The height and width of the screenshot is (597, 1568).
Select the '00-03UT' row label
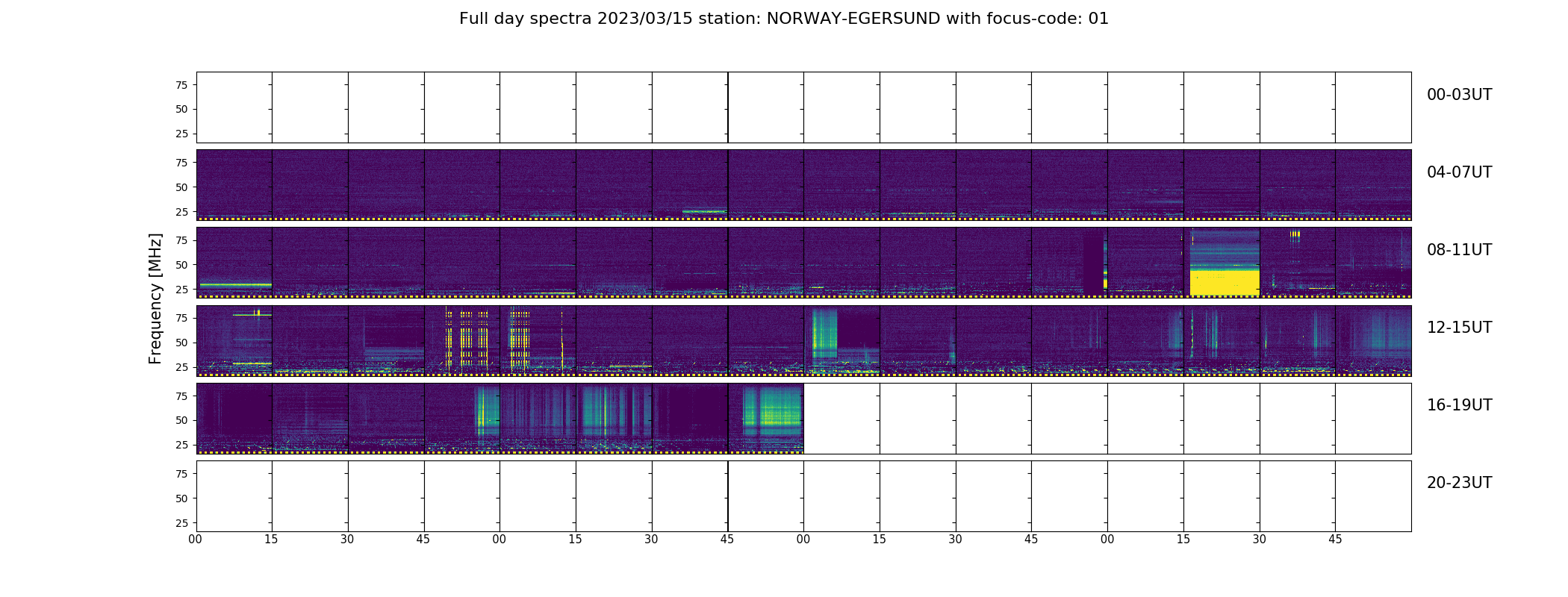1459,95
